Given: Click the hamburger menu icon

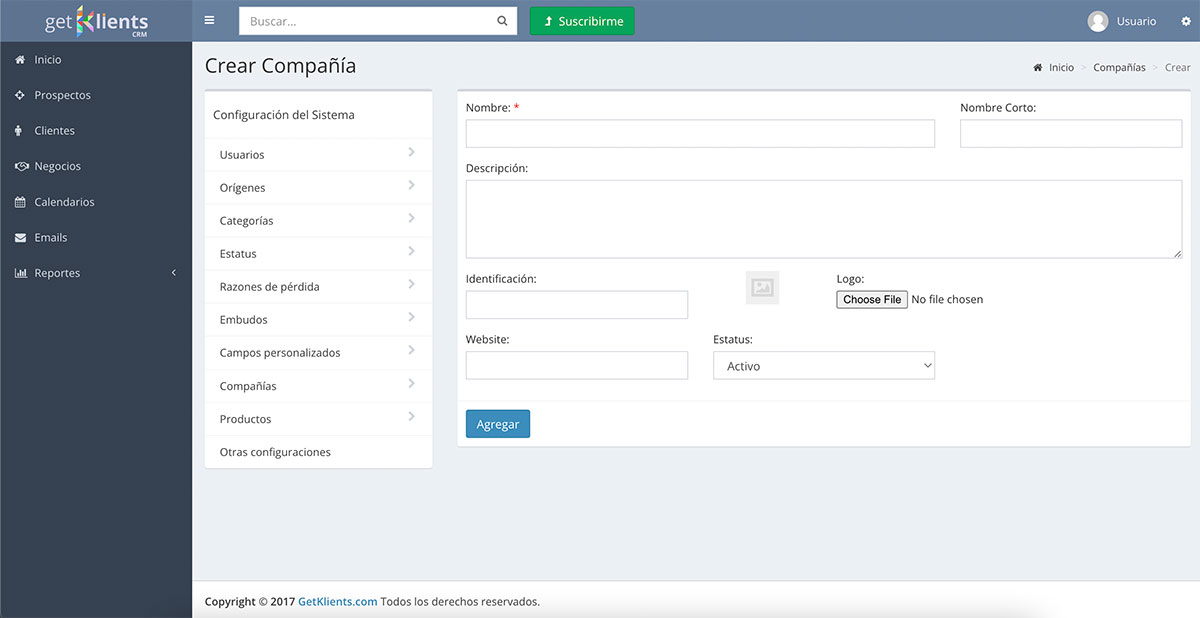Looking at the screenshot, I should [x=209, y=20].
